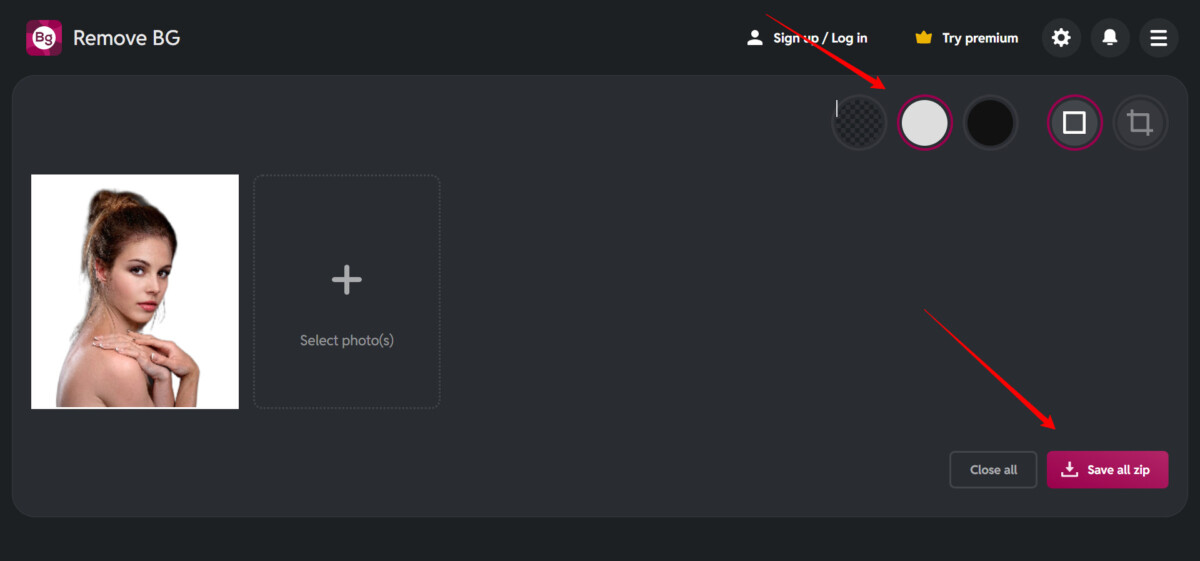Click the Select photo(s) label

346,340
